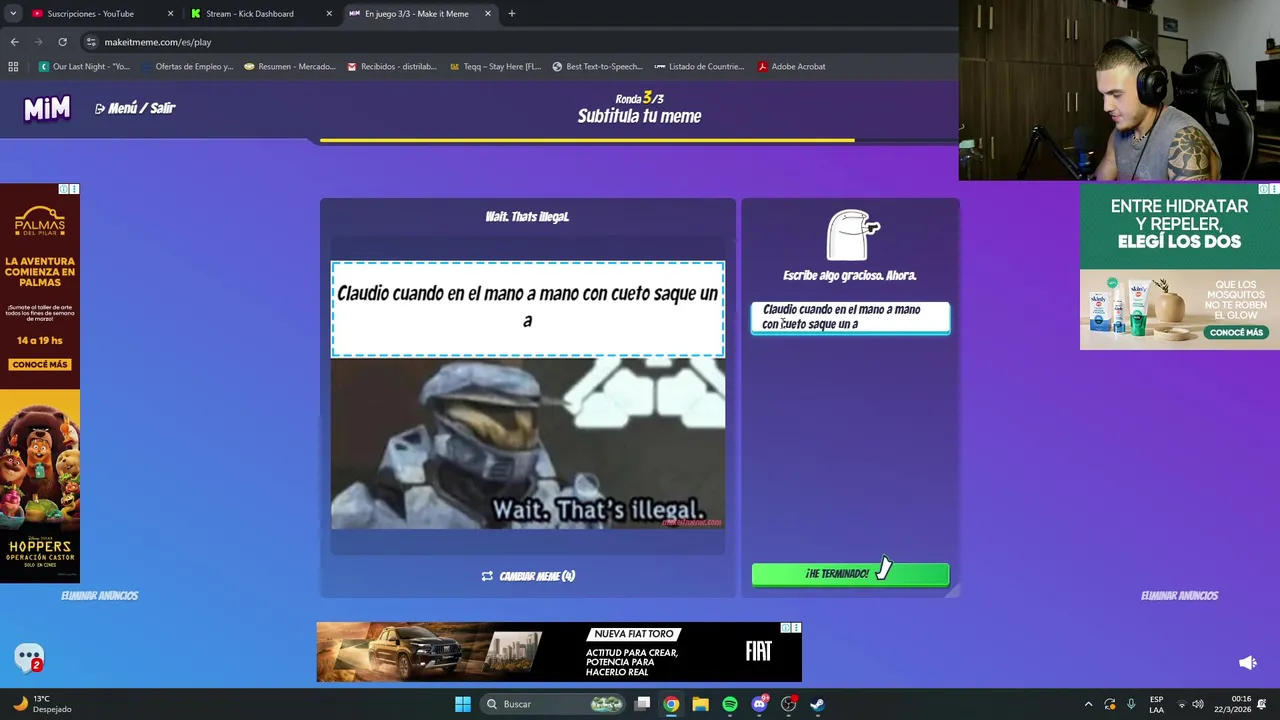This screenshot has height=720, width=1280.
Task: Click the ¡He terminado! button
Action: point(850,574)
